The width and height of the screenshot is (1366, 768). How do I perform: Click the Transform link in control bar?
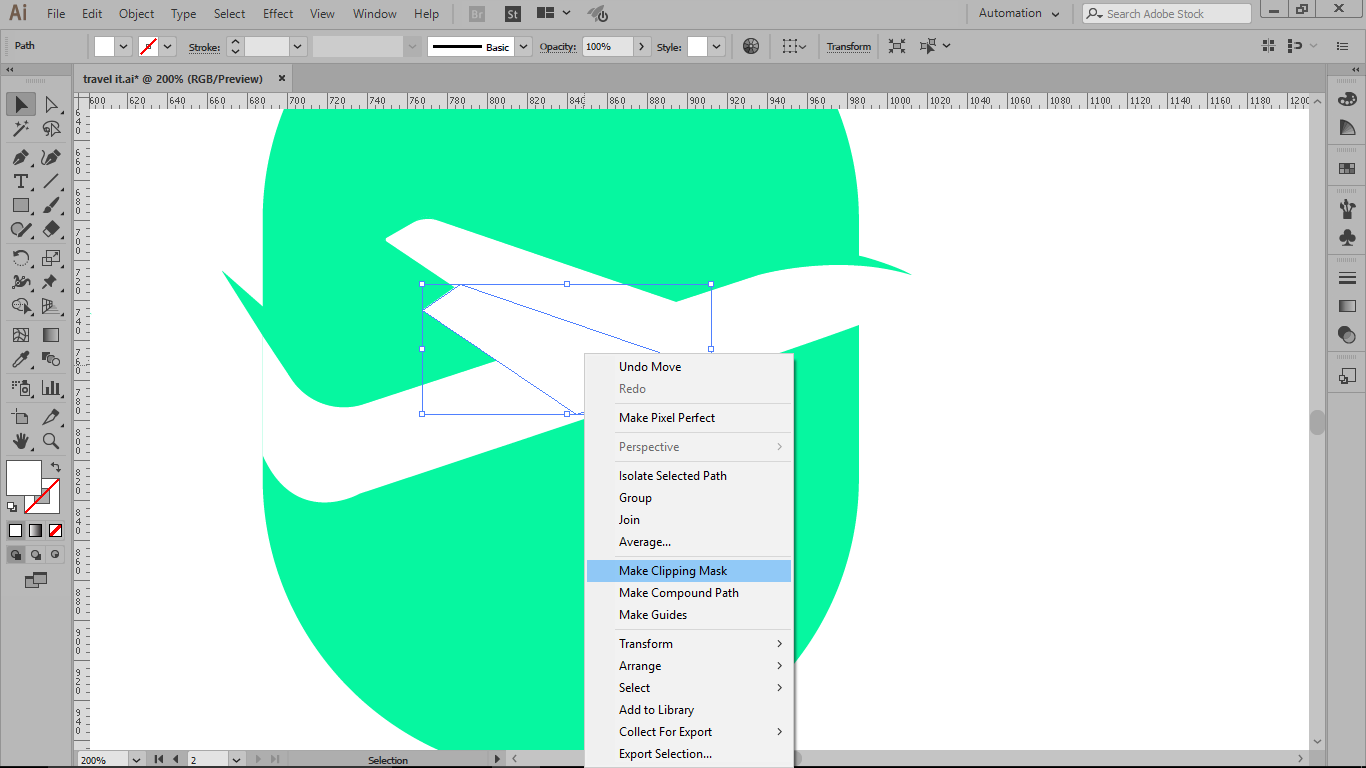[848, 46]
